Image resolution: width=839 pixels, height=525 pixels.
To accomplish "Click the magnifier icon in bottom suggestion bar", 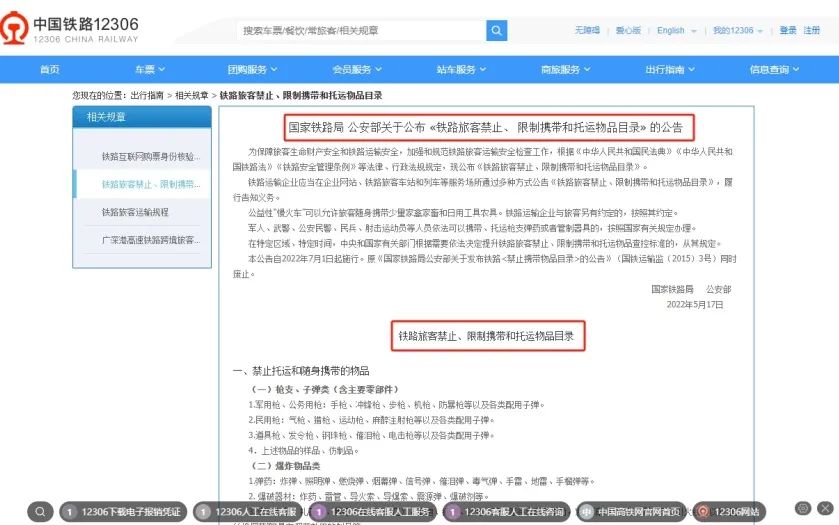I will point(40,512).
